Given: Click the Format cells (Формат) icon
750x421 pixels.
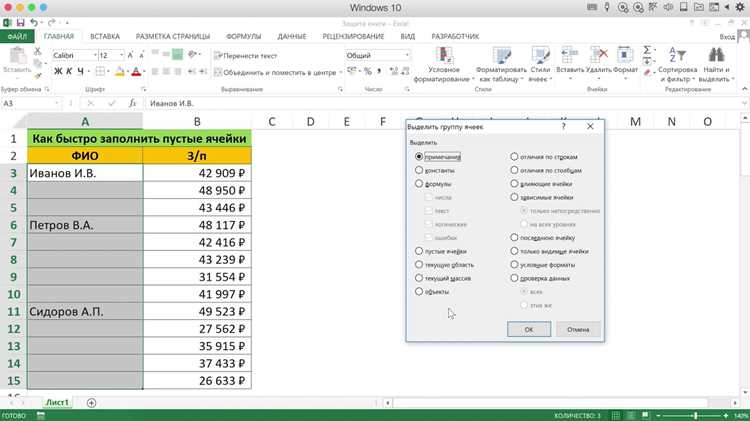Looking at the screenshot, I should coord(624,55).
